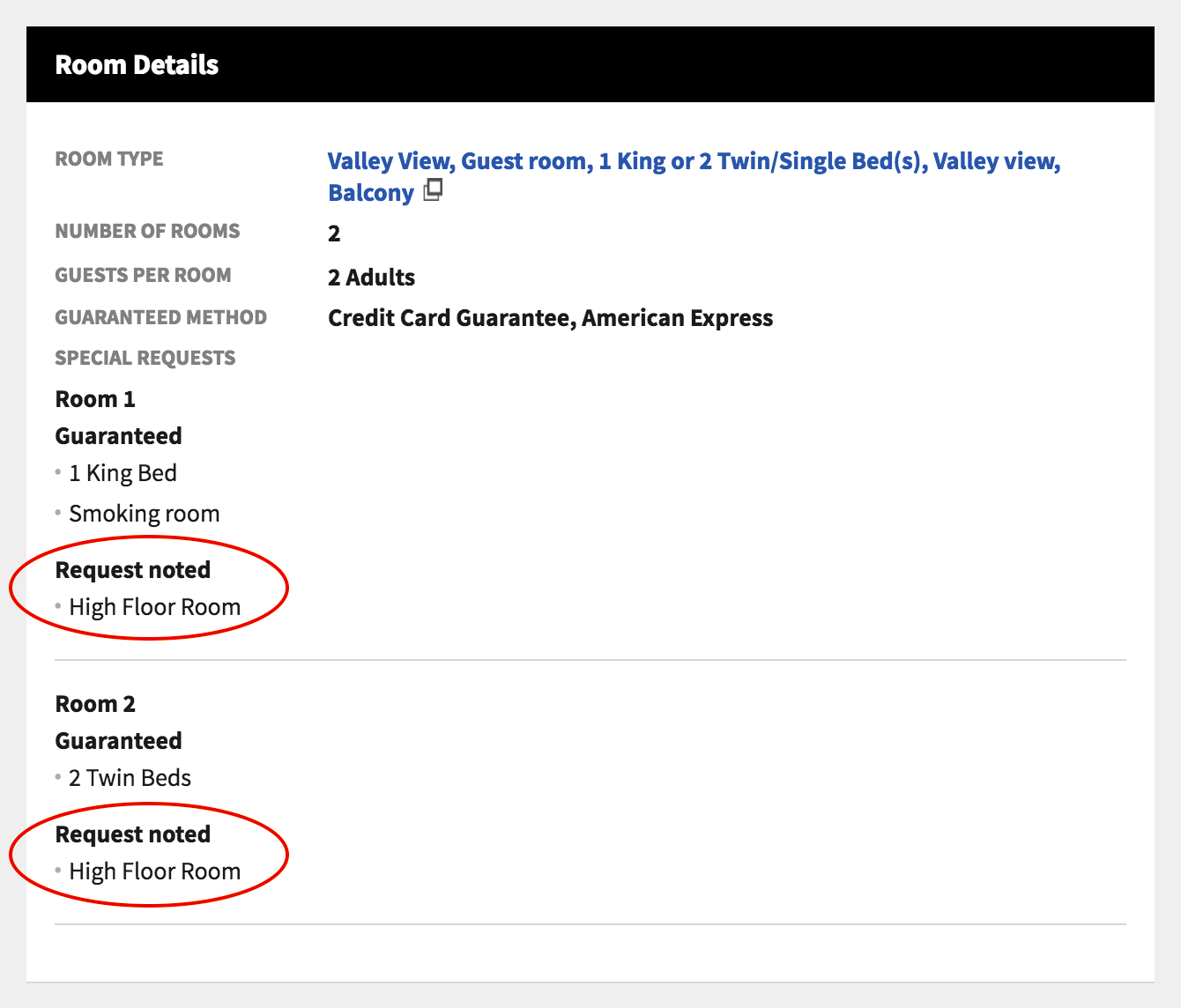The width and height of the screenshot is (1181, 1008).
Task: Select the Guaranteed heading under Room 2
Action: [118, 741]
